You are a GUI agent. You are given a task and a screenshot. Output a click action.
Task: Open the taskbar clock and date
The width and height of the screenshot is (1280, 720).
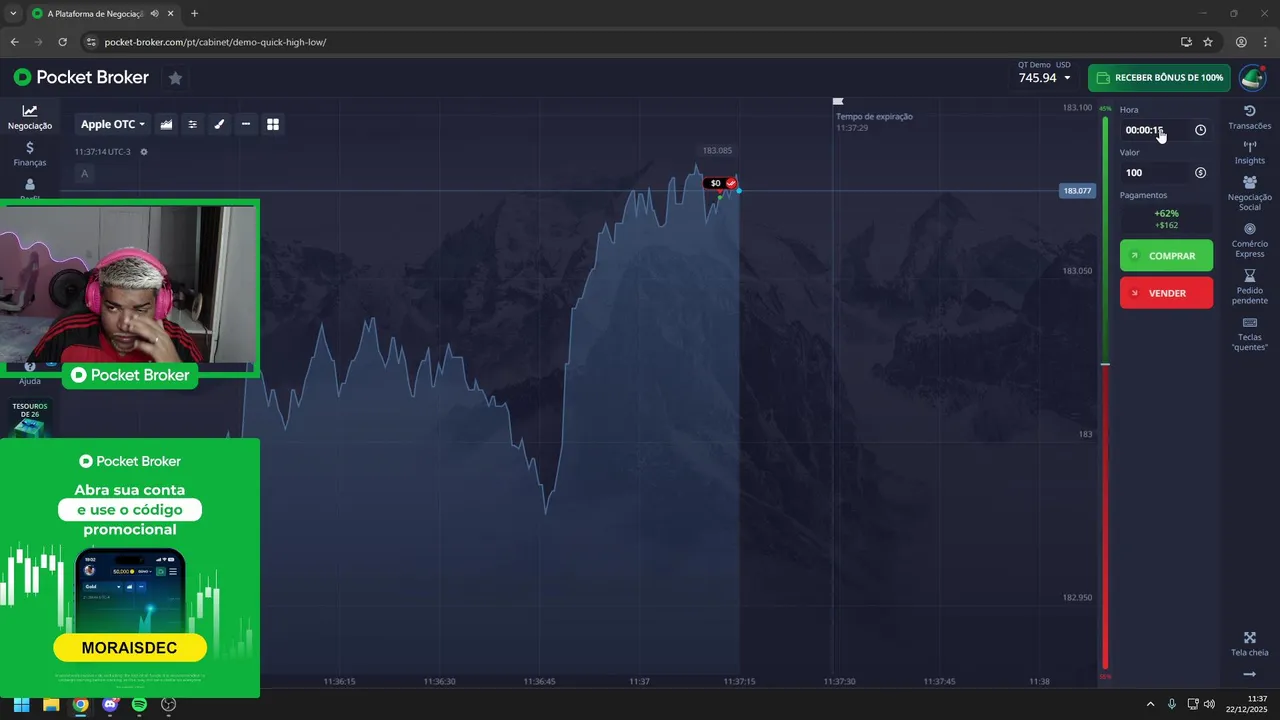pyautogui.click(x=1248, y=703)
